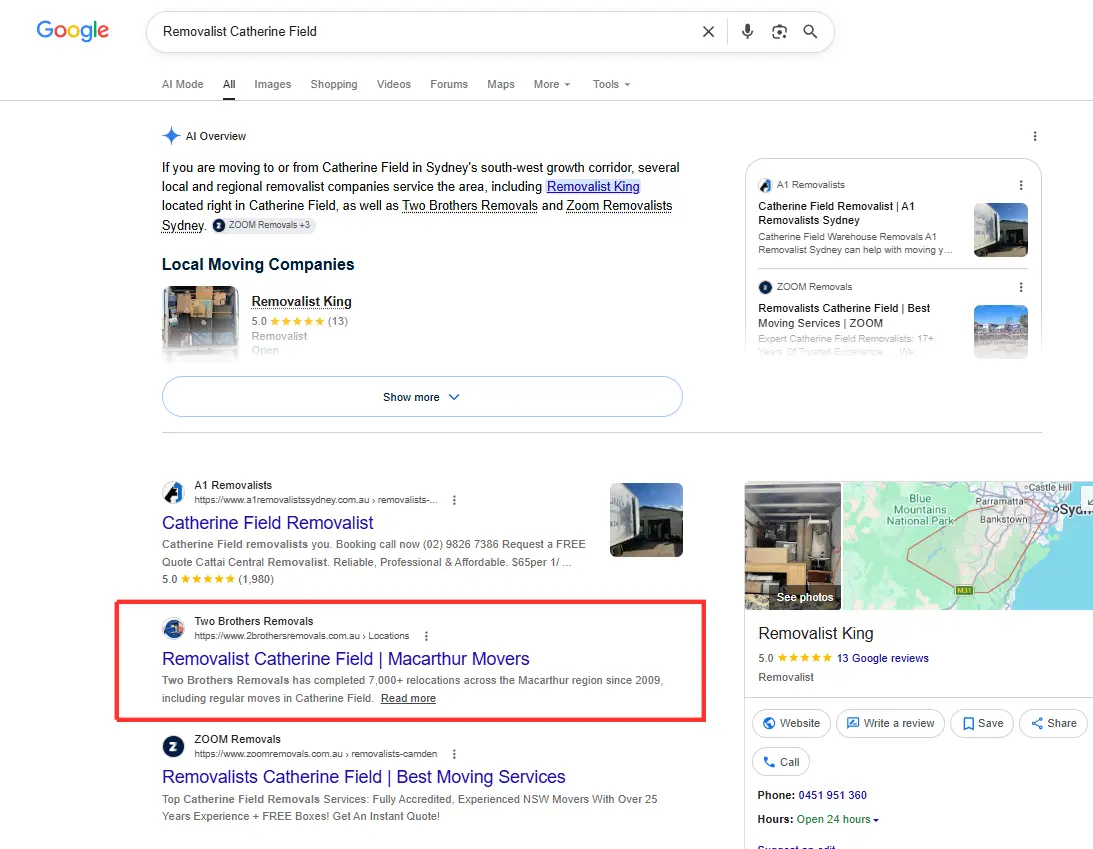Image resolution: width=1093 pixels, height=849 pixels.
Task: Open more options for the ZOOM Removals result
Action: 454,754
